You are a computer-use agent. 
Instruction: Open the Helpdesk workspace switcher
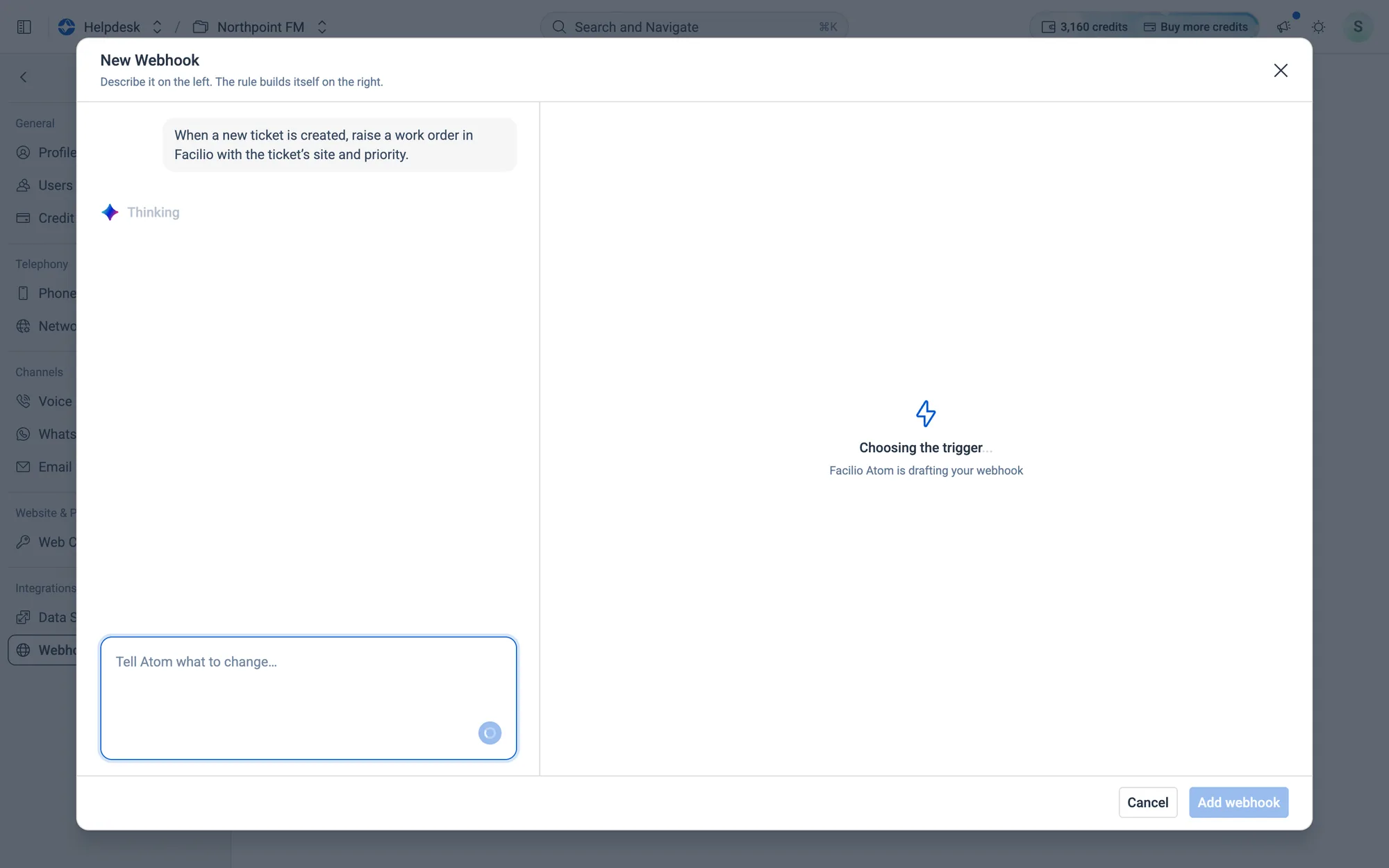point(157,27)
